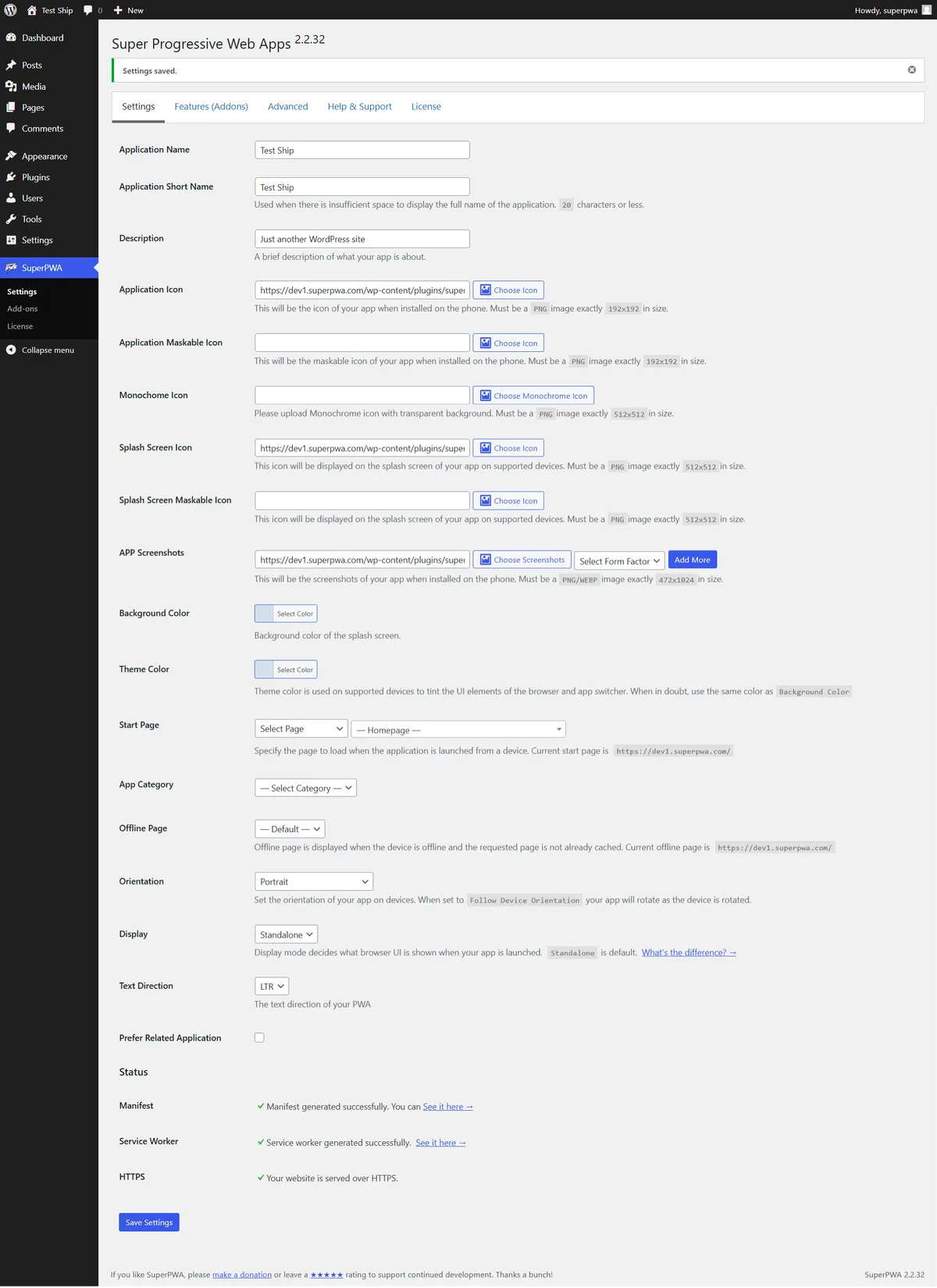Viewport: 937px width, 1288px height.
Task: Focus the APP Screenshots URL field
Action: click(x=362, y=560)
